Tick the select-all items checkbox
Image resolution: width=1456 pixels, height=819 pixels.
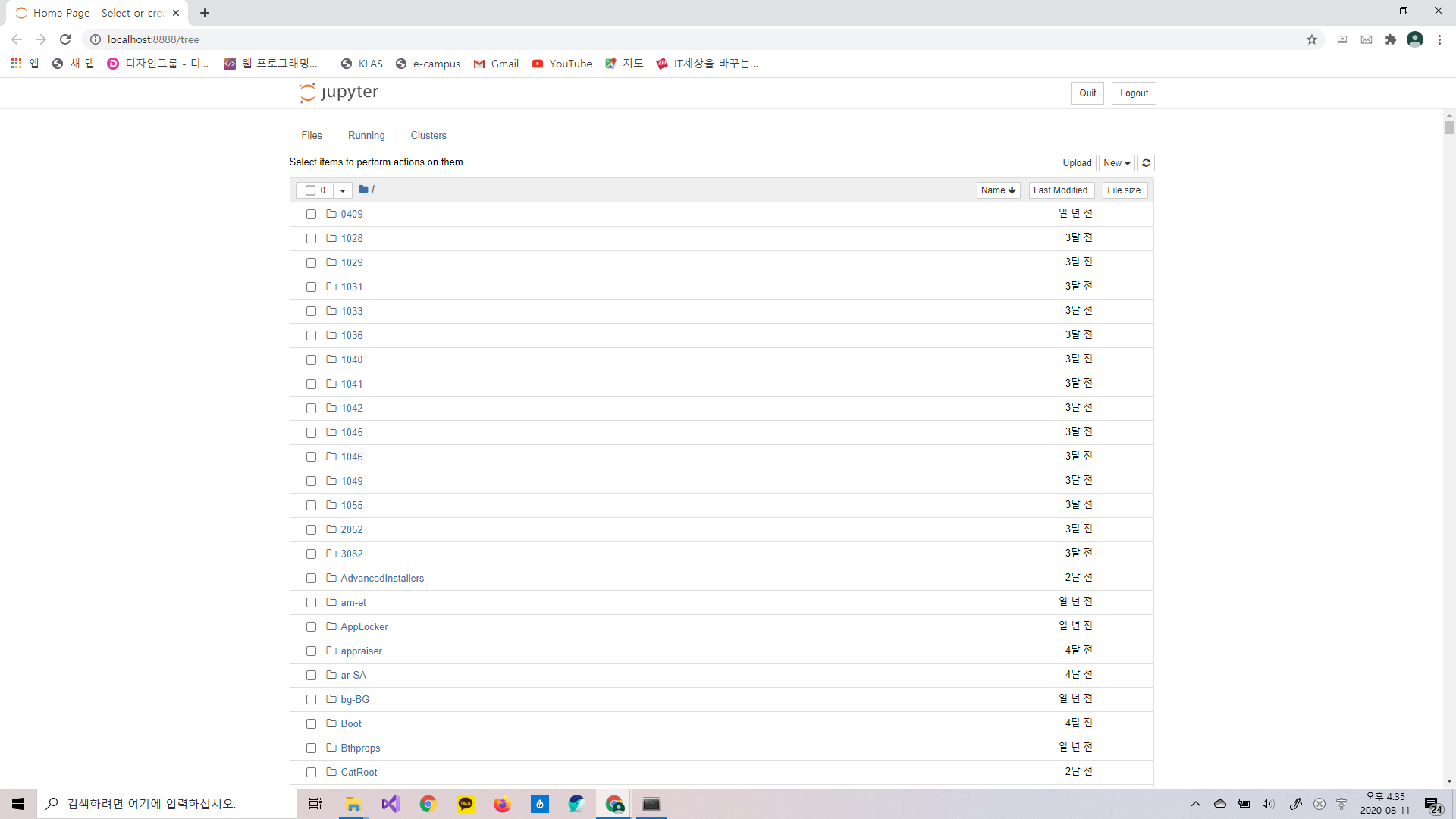(310, 190)
